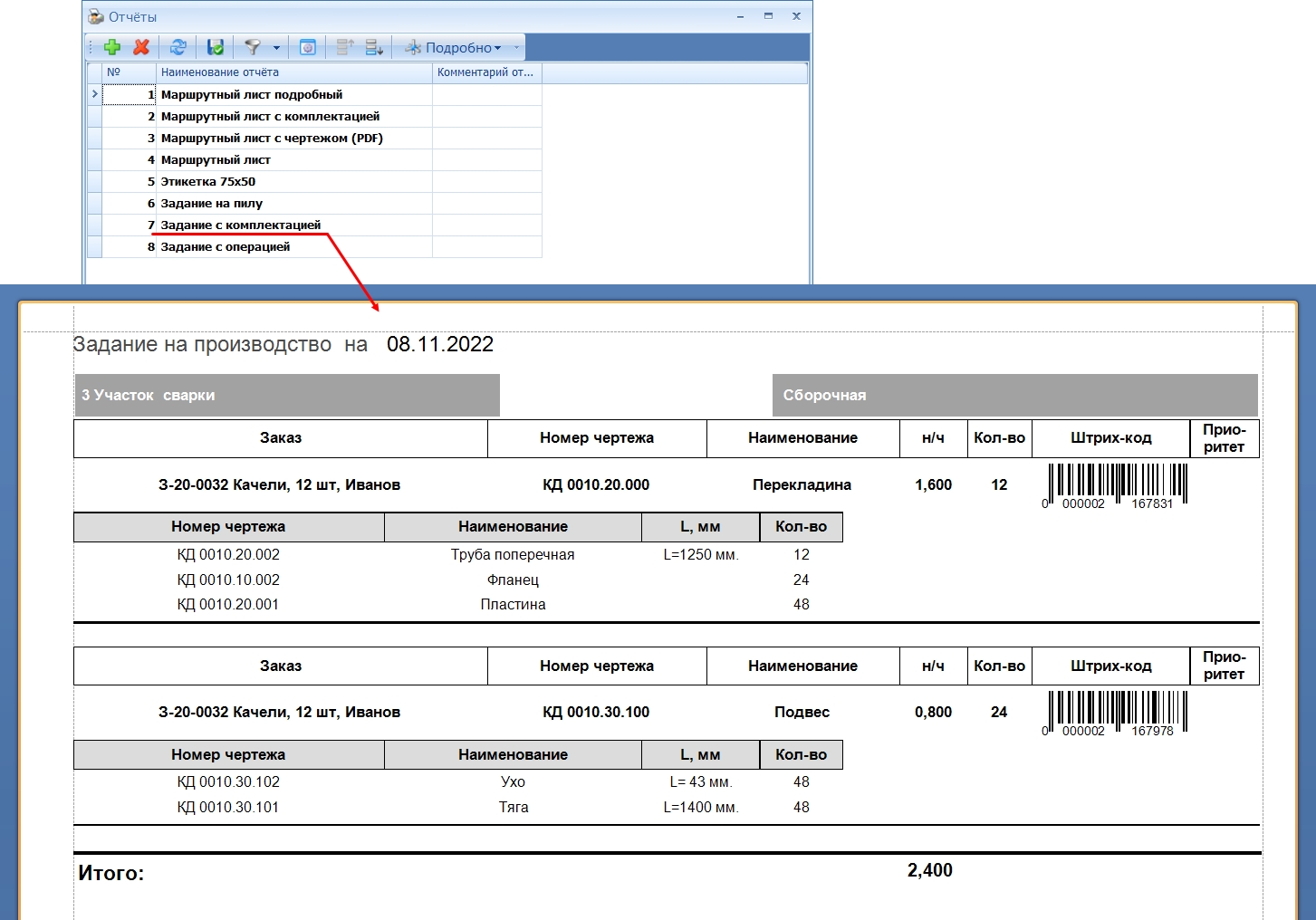
Task: Save changes with the floppy disk icon
Action: pos(216,47)
